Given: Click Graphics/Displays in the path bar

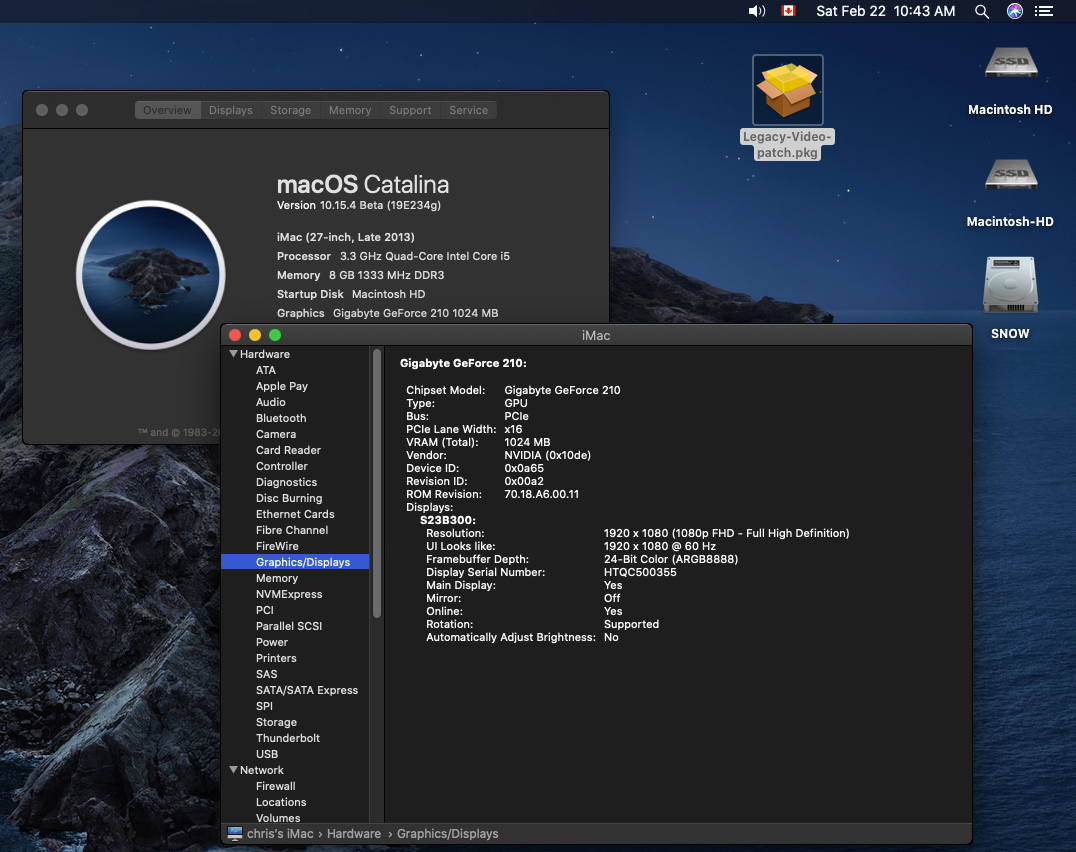Looking at the screenshot, I should 447,833.
